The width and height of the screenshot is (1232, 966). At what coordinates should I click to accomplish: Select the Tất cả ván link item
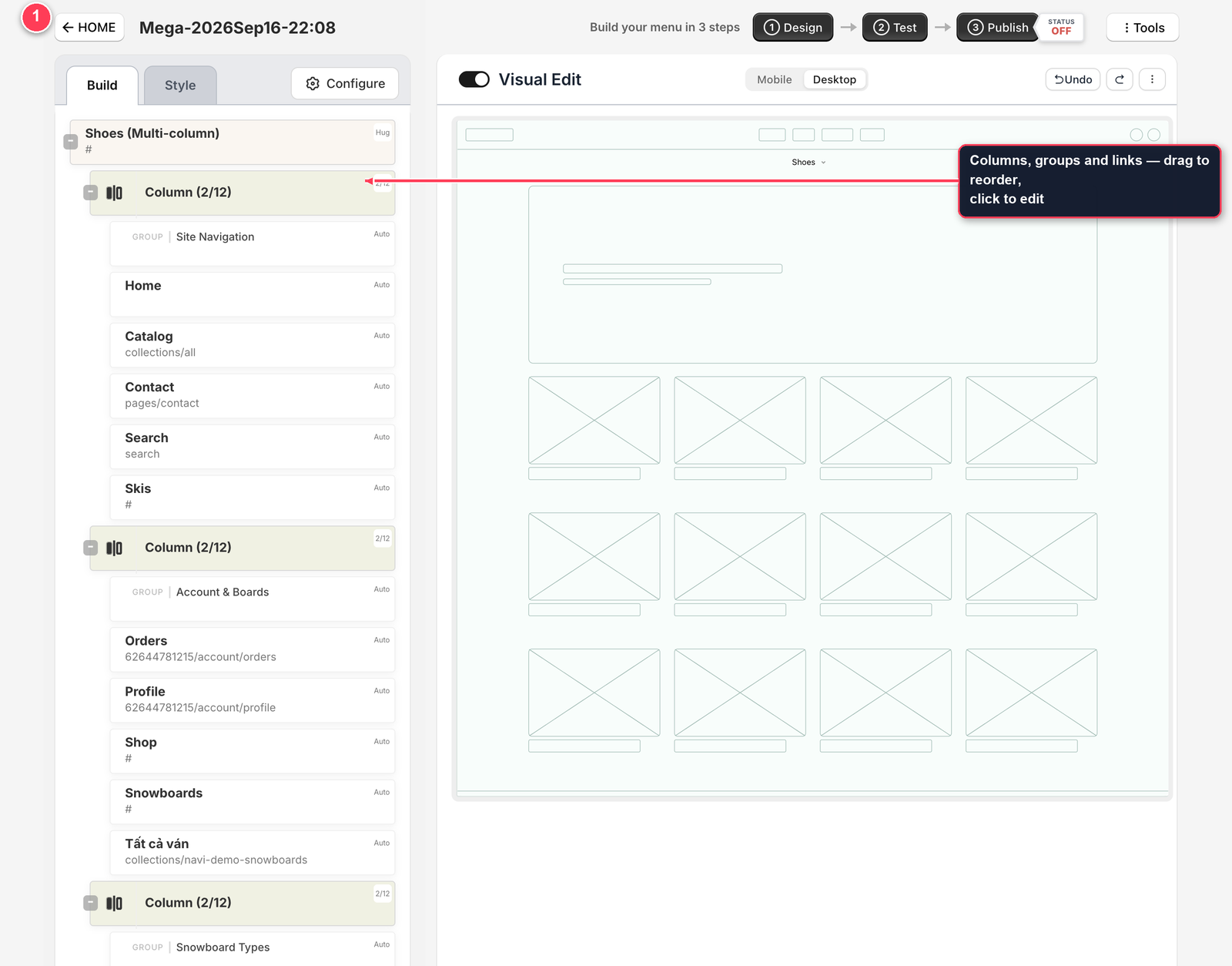(253, 853)
